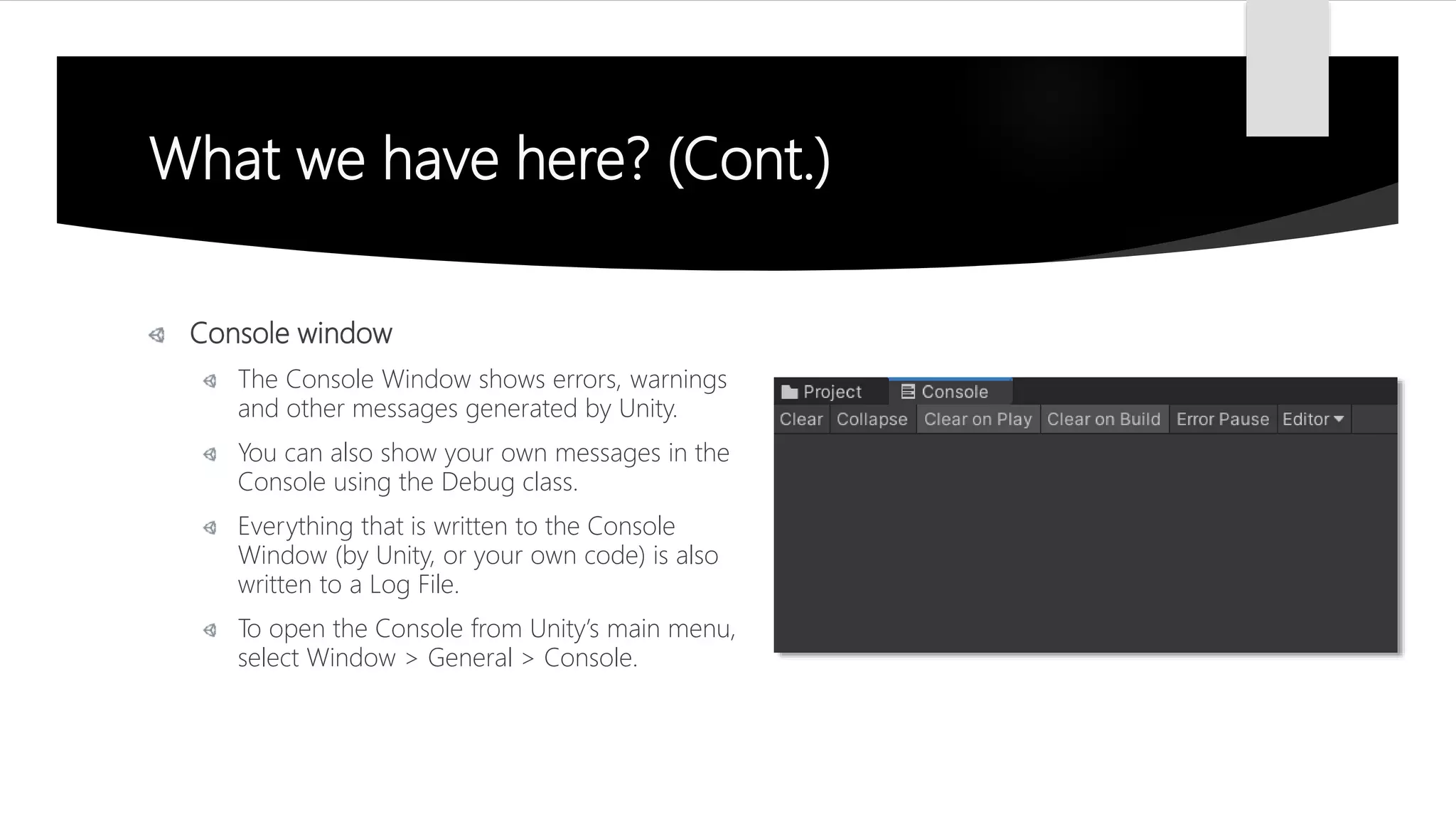1456x819 pixels.
Task: Toggle Clear on Play
Action: click(x=978, y=419)
